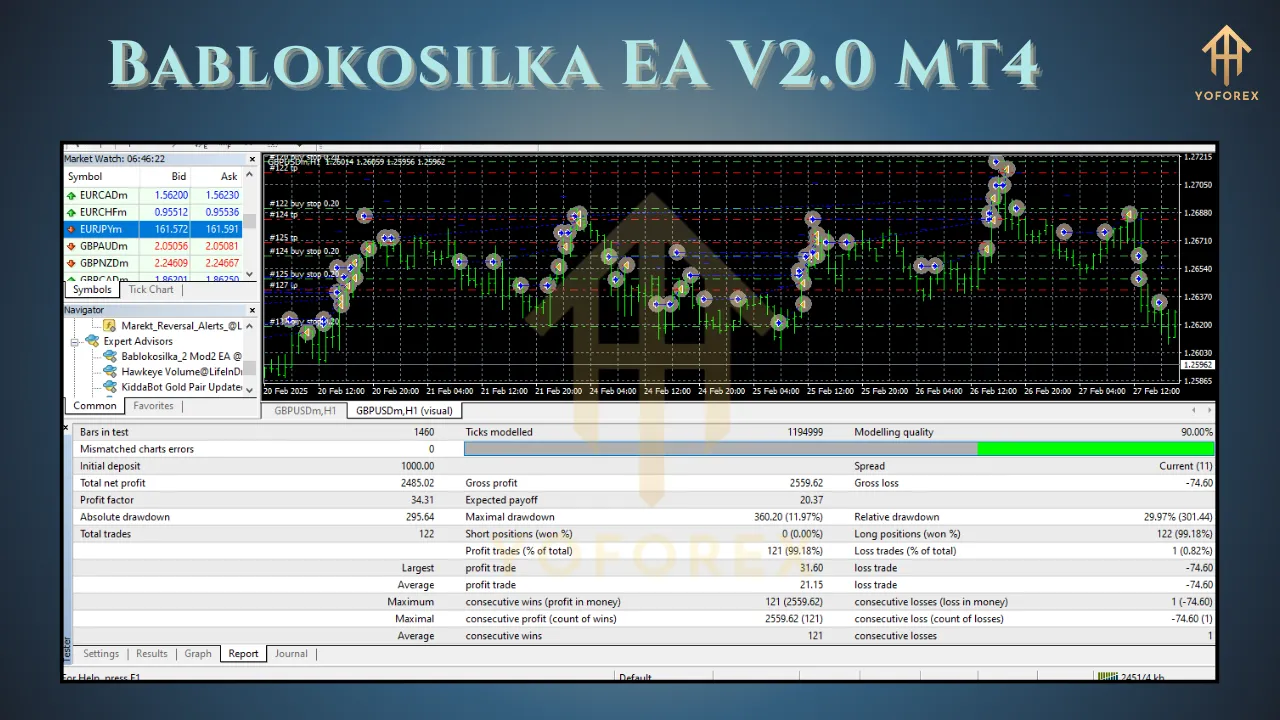This screenshot has height=720, width=1280.
Task: Click the Spread Current (11) value
Action: [1186, 466]
